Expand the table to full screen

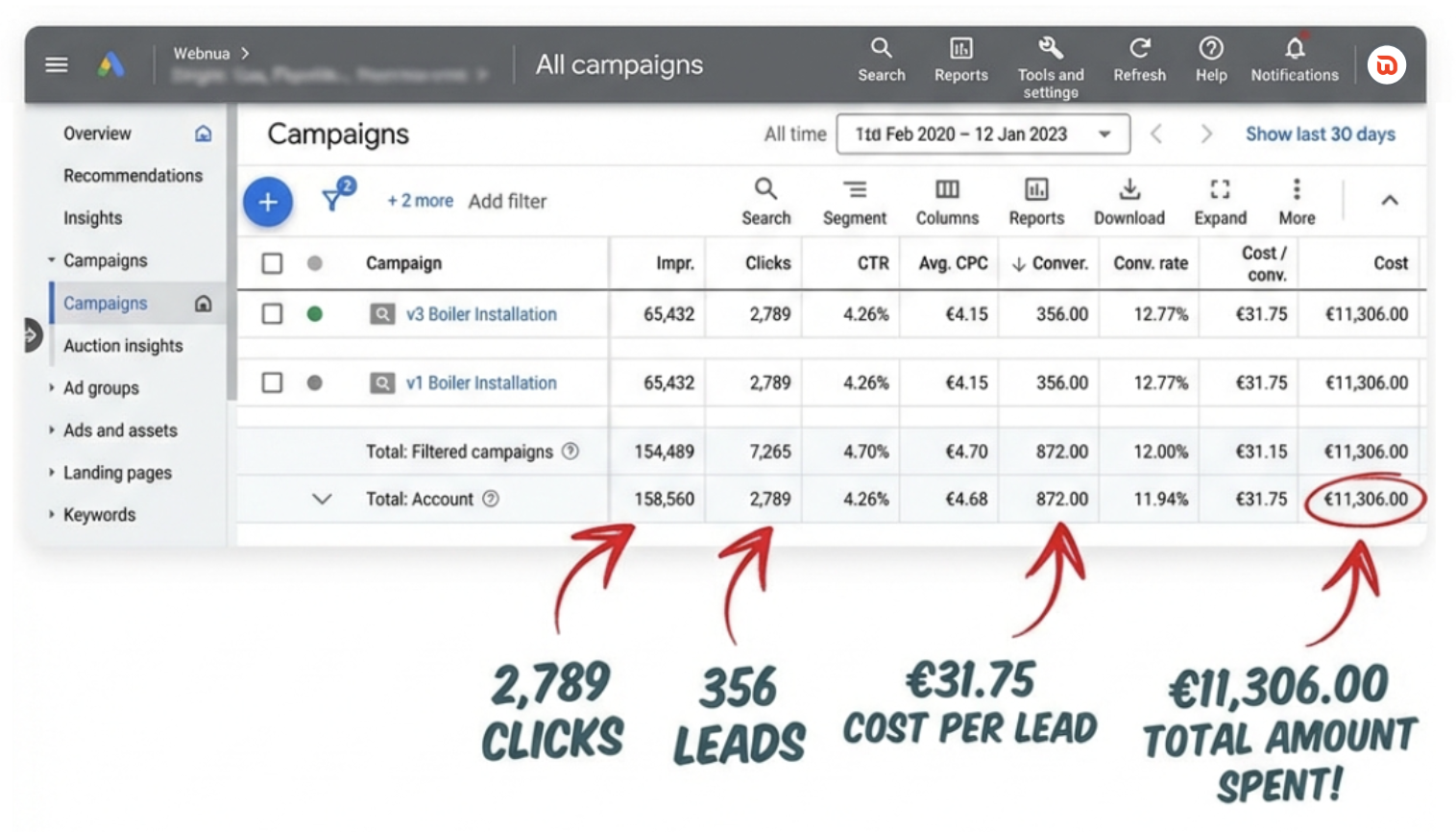(x=1221, y=202)
